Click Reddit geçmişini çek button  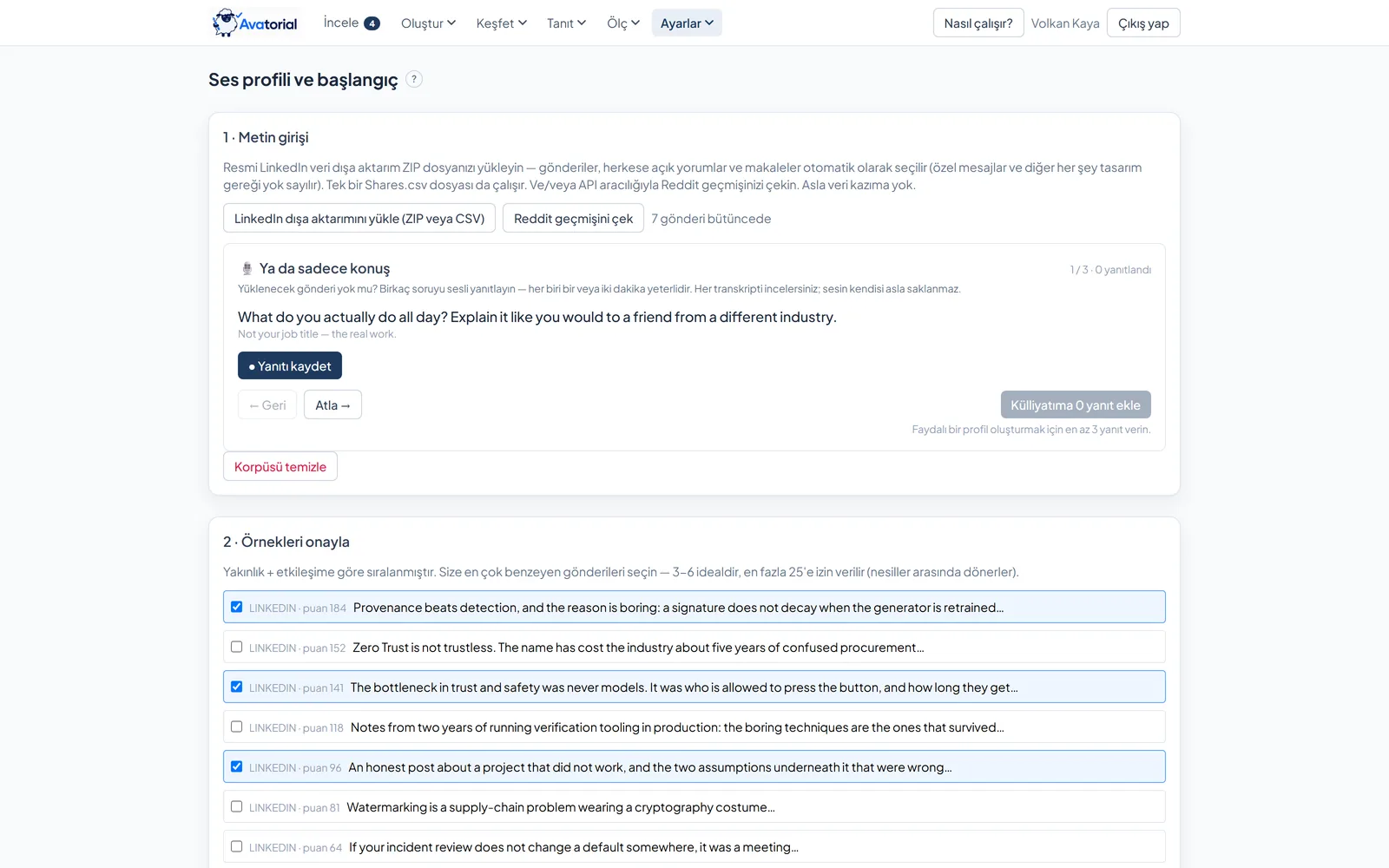click(x=573, y=218)
